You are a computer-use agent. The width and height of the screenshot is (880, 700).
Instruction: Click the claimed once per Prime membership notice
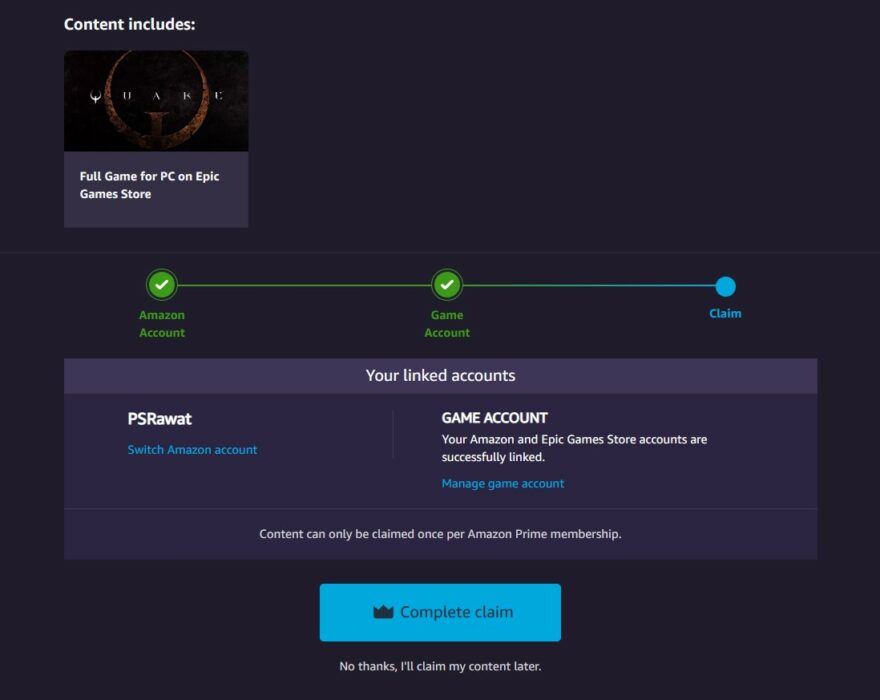click(x=440, y=534)
